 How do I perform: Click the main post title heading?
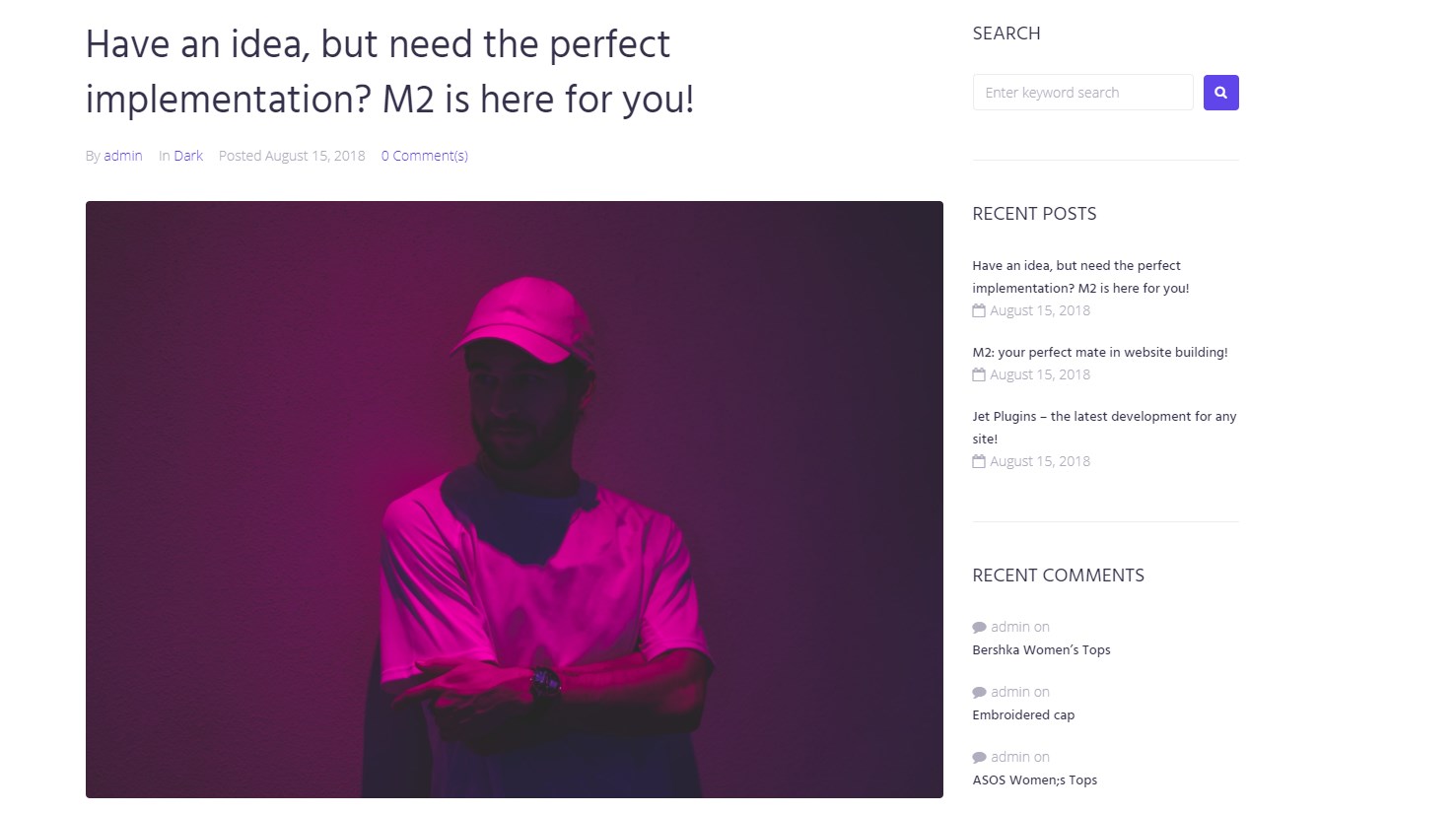point(390,72)
